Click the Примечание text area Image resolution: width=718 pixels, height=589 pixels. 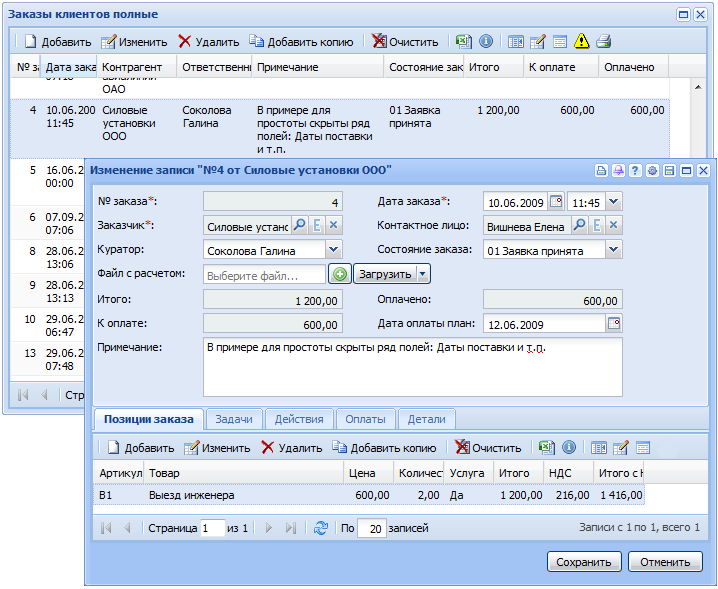click(x=413, y=367)
